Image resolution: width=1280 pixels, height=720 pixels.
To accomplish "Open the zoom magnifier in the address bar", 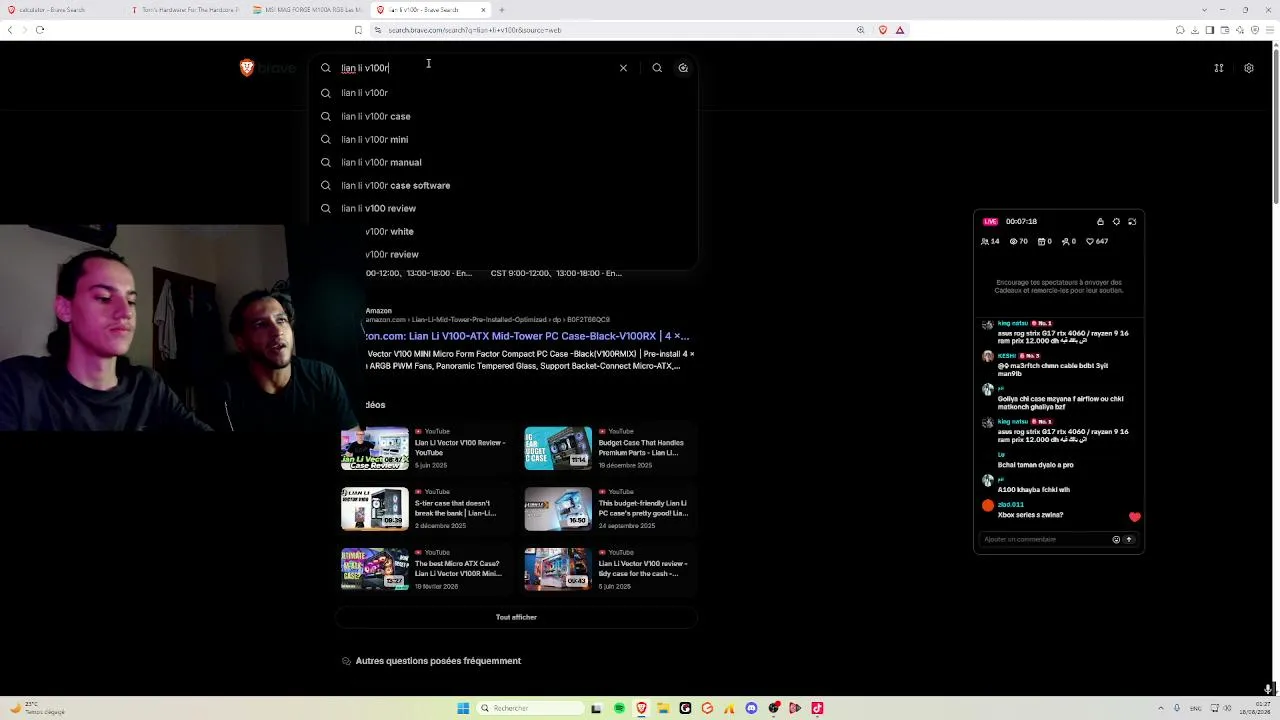I will (860, 30).
